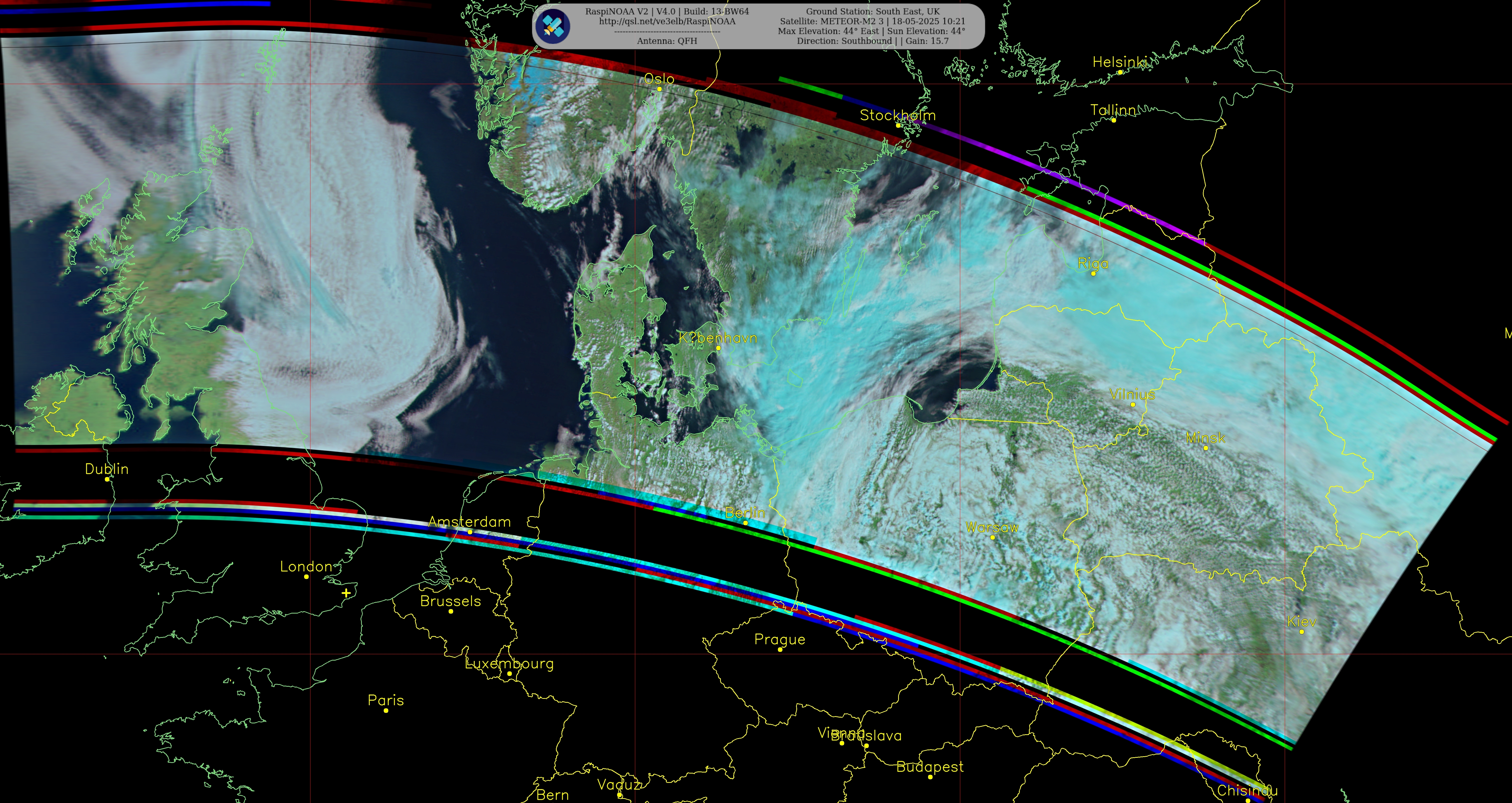The height and width of the screenshot is (803, 1512).
Task: Click the RaspiNOAA satellite logo icon
Action: pyautogui.click(x=552, y=26)
